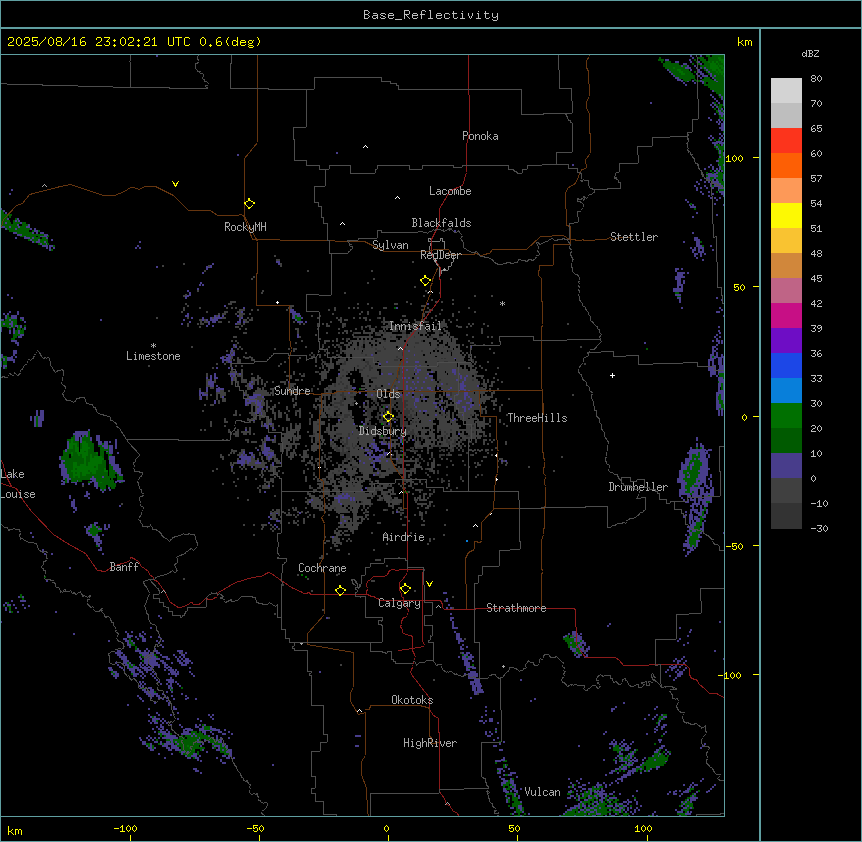Click the -100 tick on vertical km axis
Viewport: 862px width, 842px height.
point(731,675)
